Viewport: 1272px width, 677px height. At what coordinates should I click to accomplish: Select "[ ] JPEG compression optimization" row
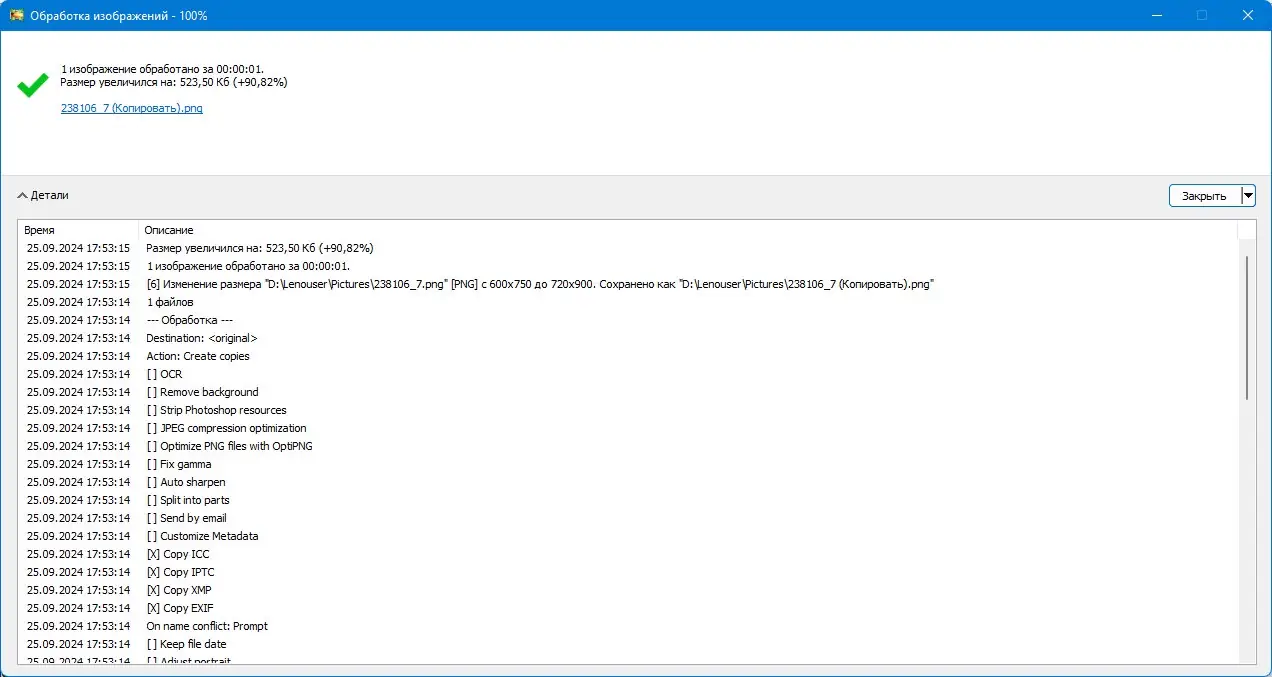(x=628, y=428)
